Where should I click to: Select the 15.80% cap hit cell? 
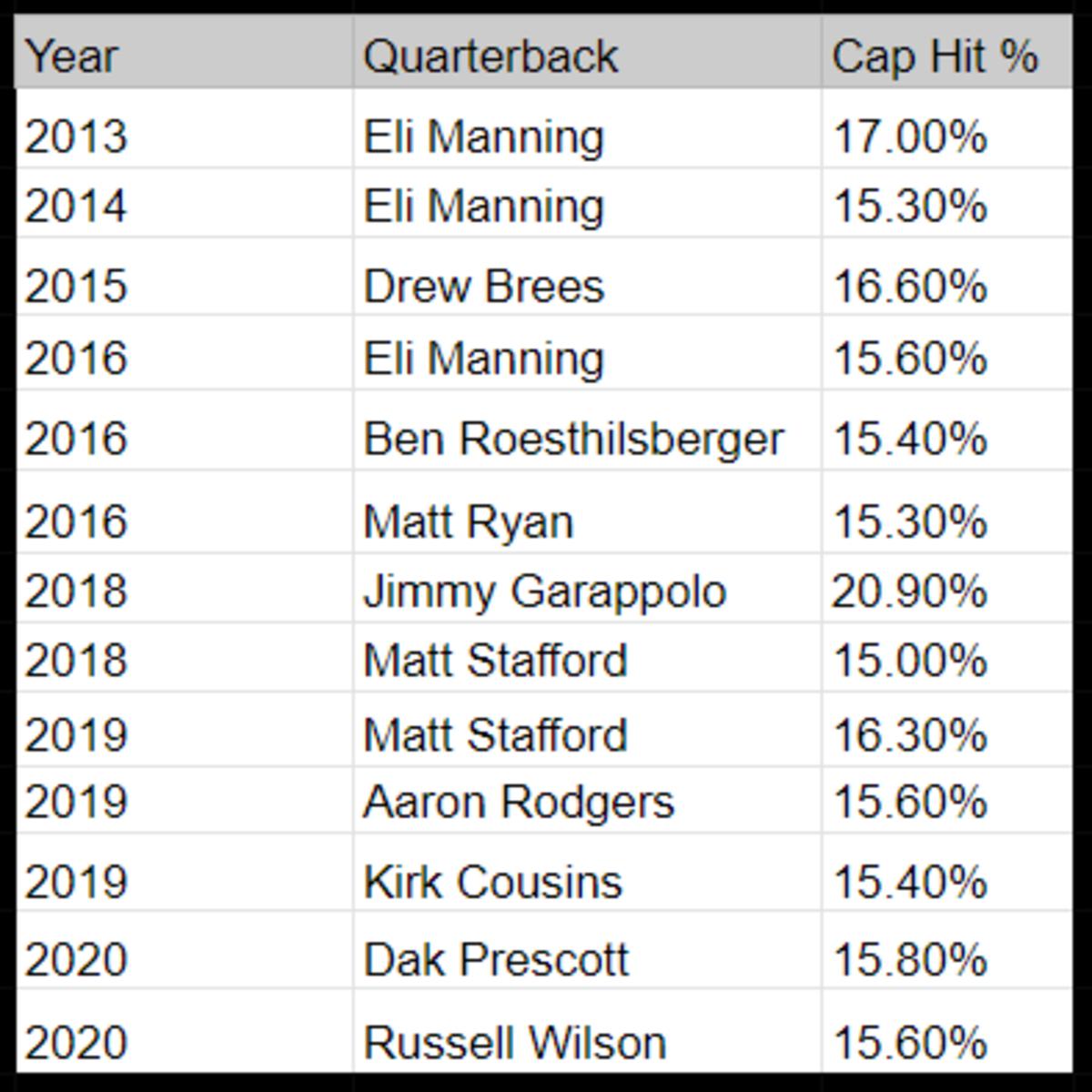(x=945, y=959)
